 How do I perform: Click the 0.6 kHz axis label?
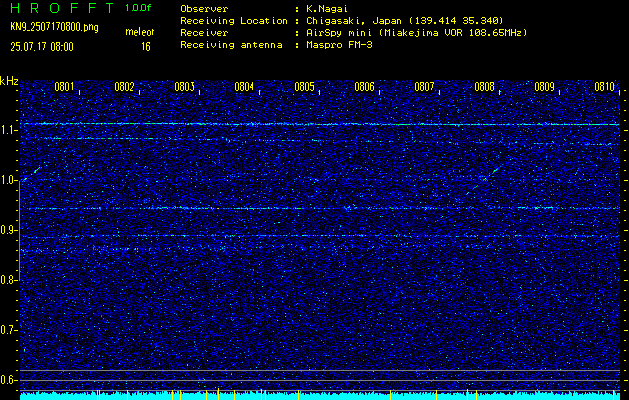pos(9,380)
